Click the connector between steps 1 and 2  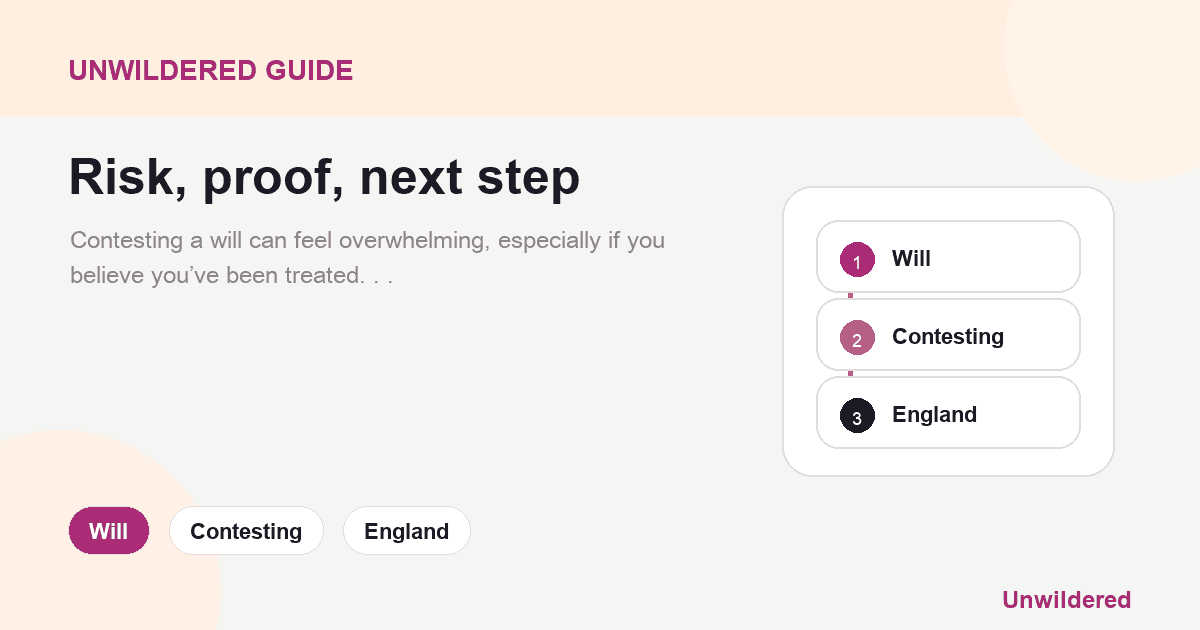[x=850, y=296]
